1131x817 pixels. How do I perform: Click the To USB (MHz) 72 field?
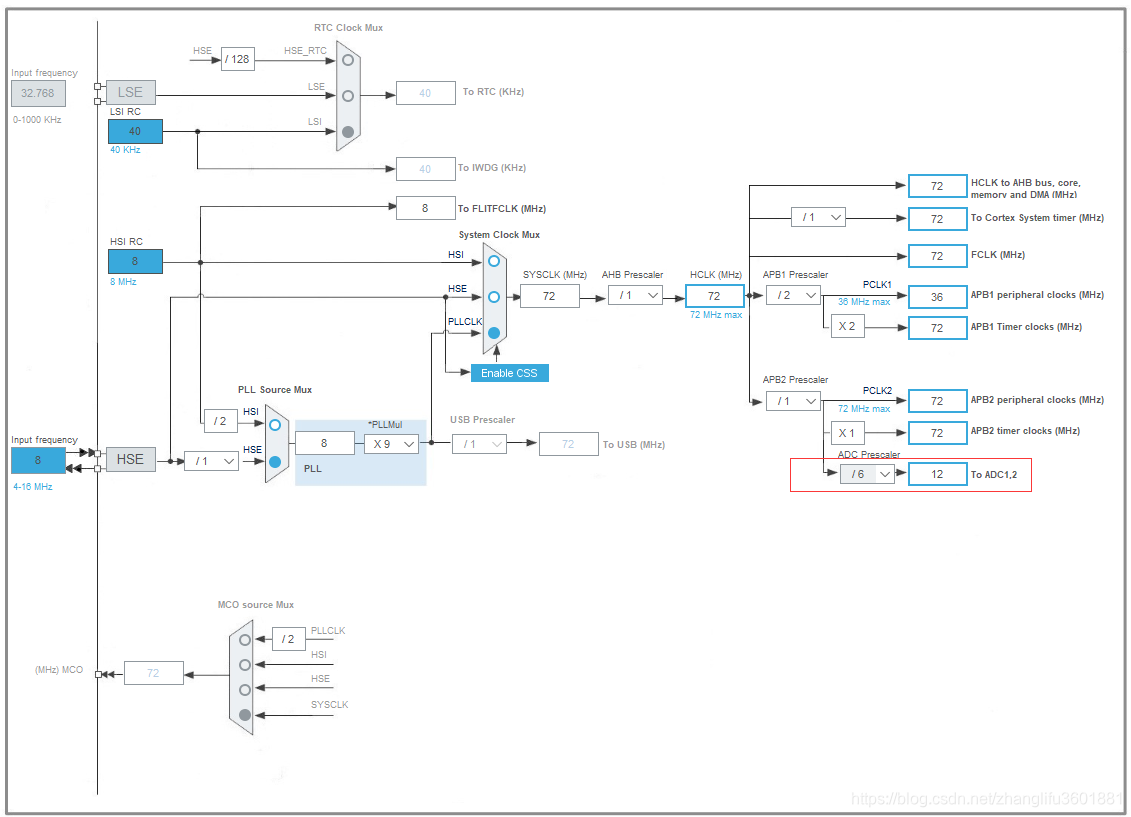pyautogui.click(x=568, y=443)
